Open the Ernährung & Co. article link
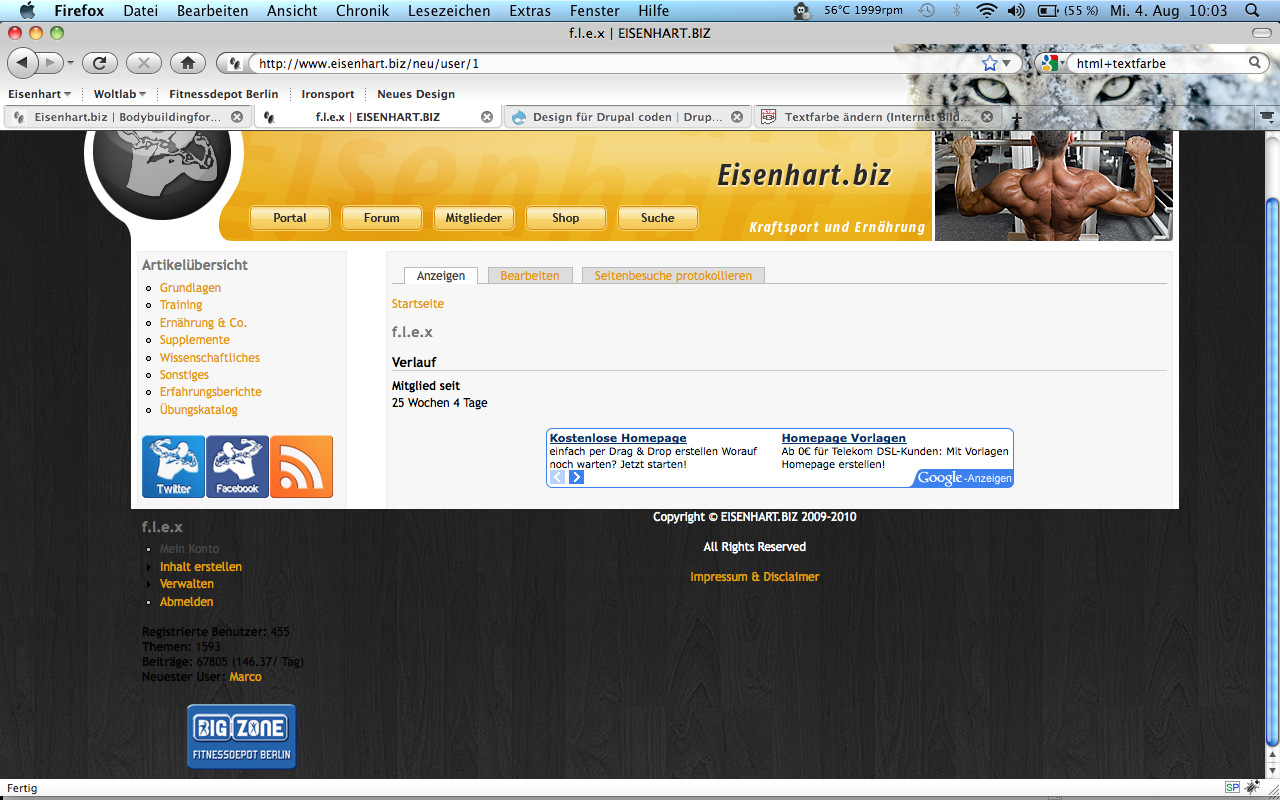This screenshot has height=800, width=1280. click(x=203, y=323)
